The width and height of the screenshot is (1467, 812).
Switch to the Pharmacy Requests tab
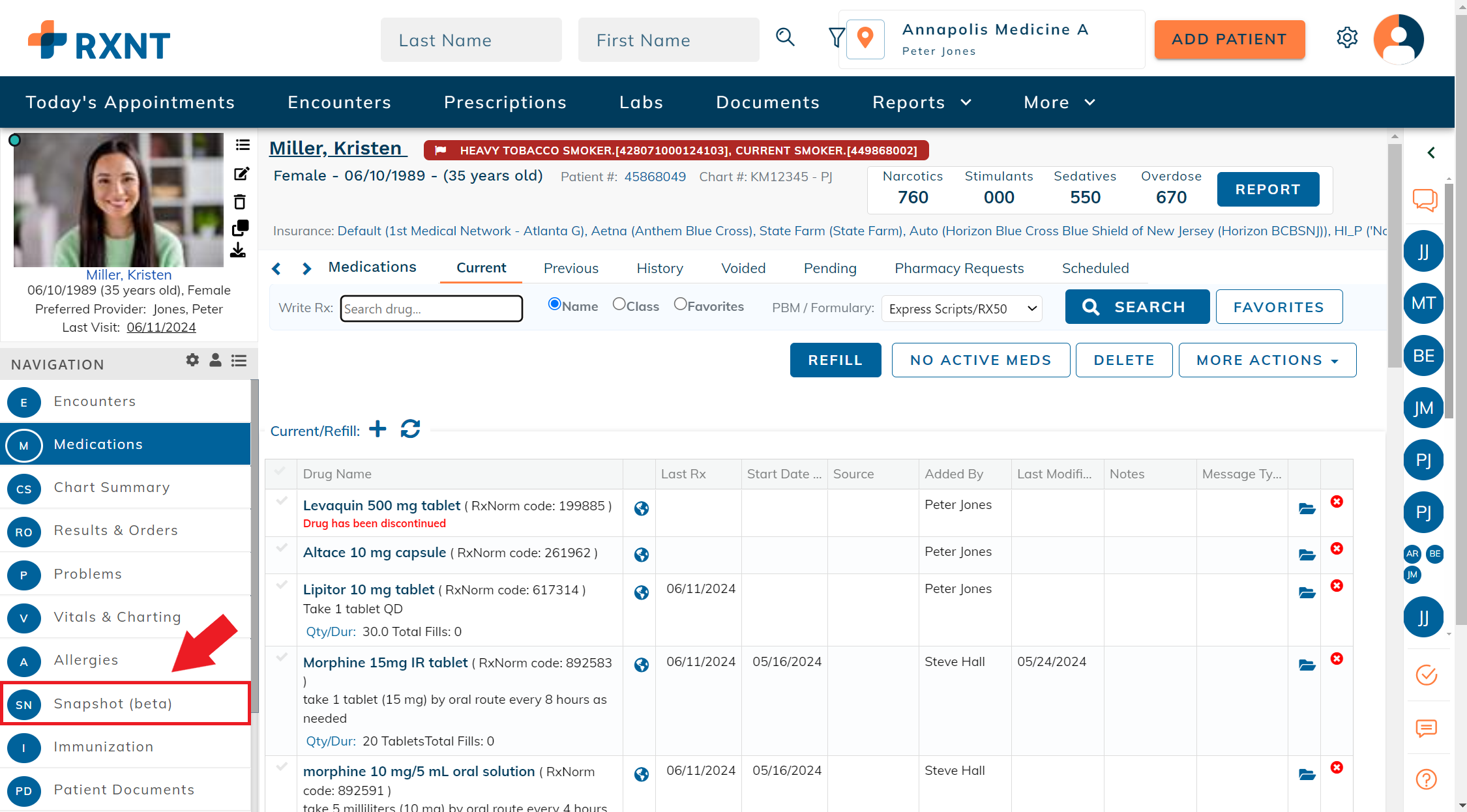pyautogui.click(x=959, y=268)
